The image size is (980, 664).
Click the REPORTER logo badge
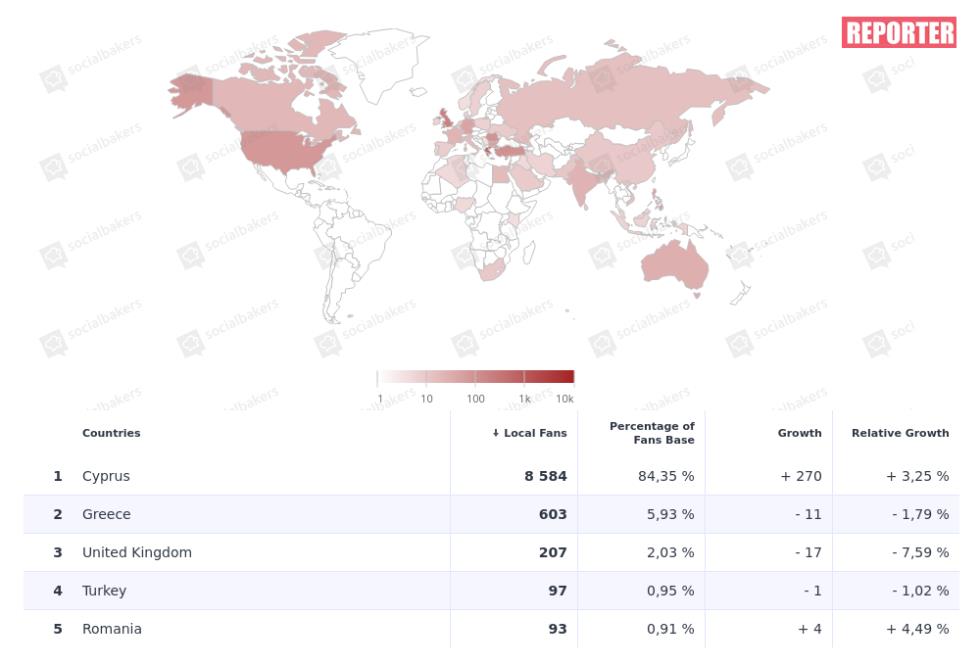[899, 33]
